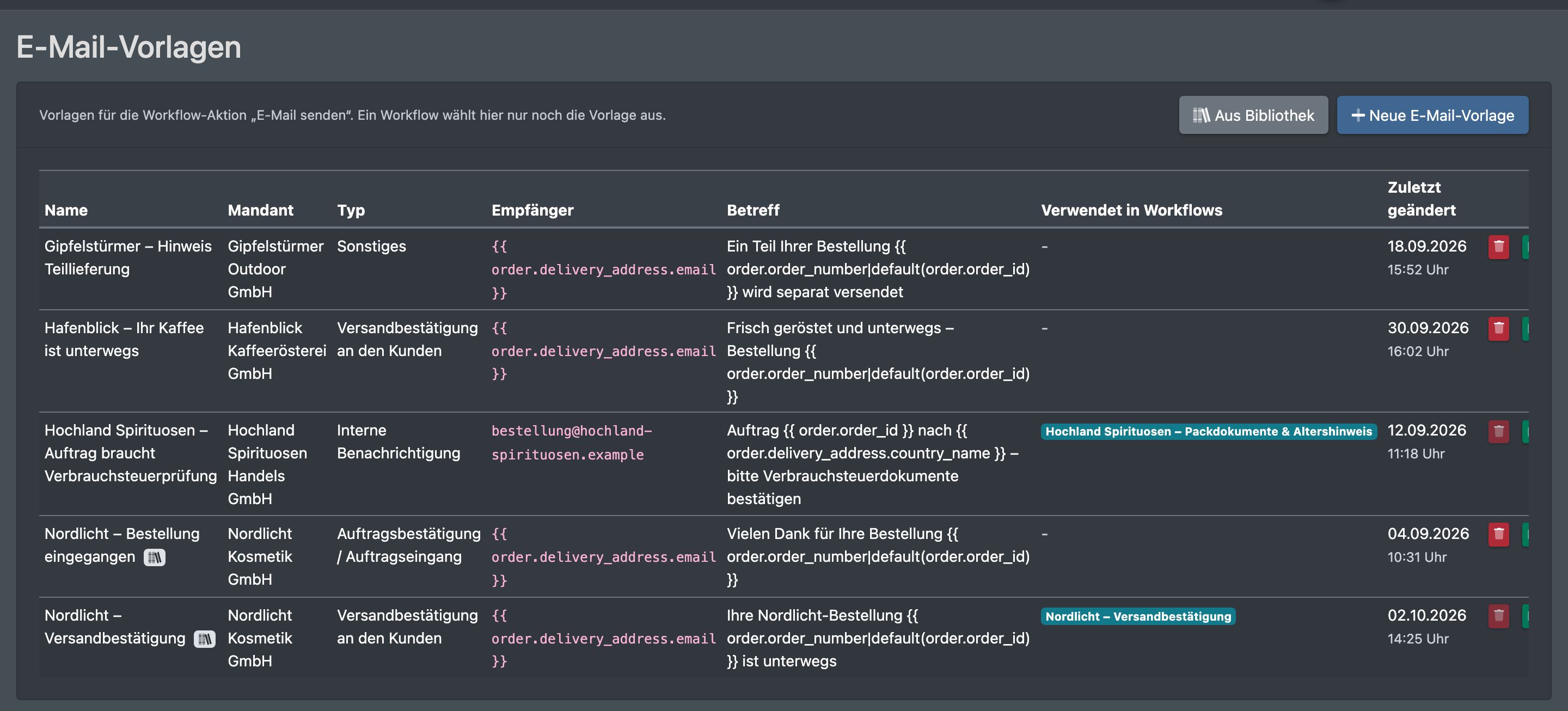Image resolution: width=1568 pixels, height=711 pixels.
Task: Click the date 18.09.2026
Action: click(1427, 246)
